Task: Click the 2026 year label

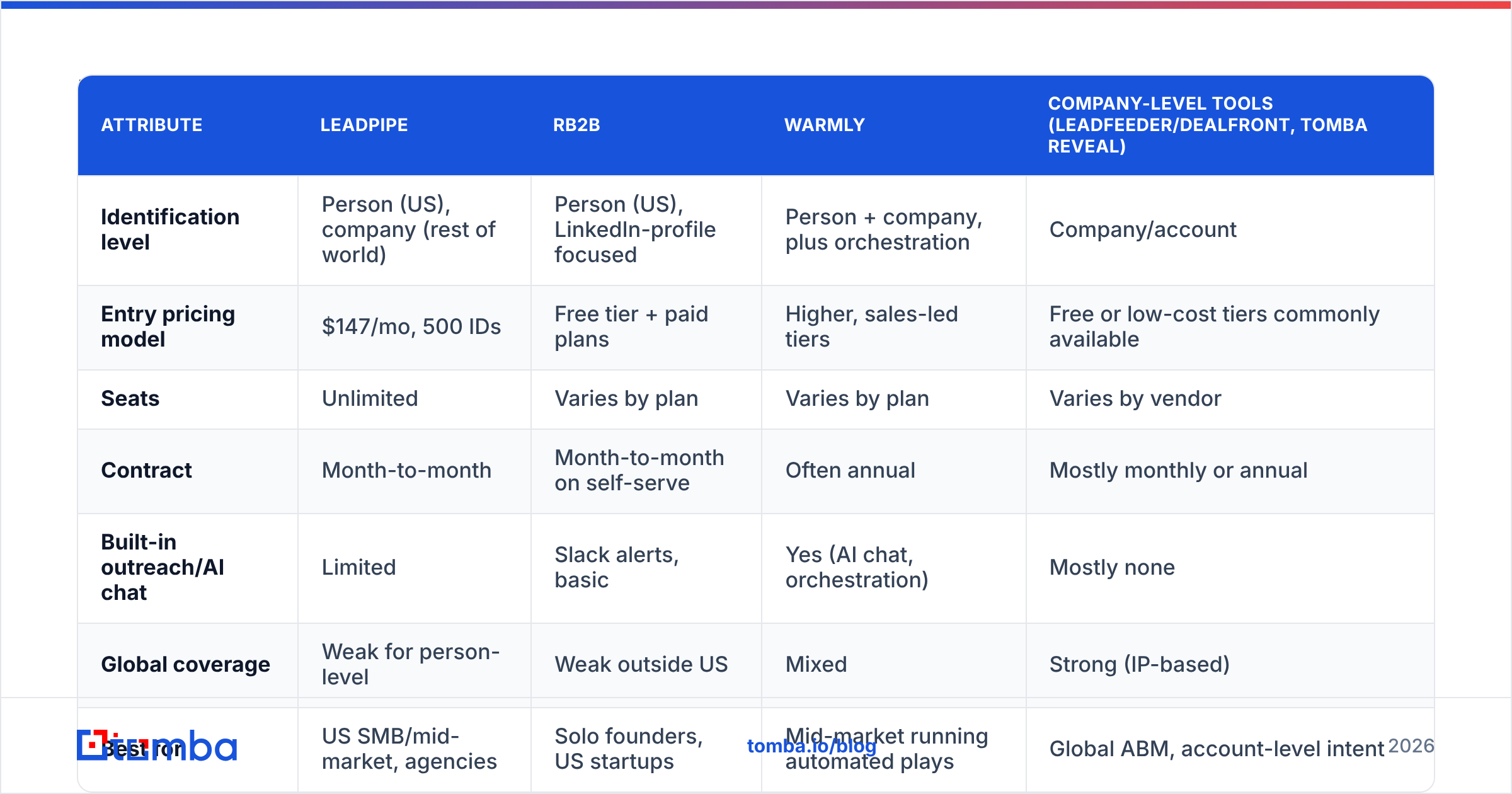Action: tap(1411, 746)
